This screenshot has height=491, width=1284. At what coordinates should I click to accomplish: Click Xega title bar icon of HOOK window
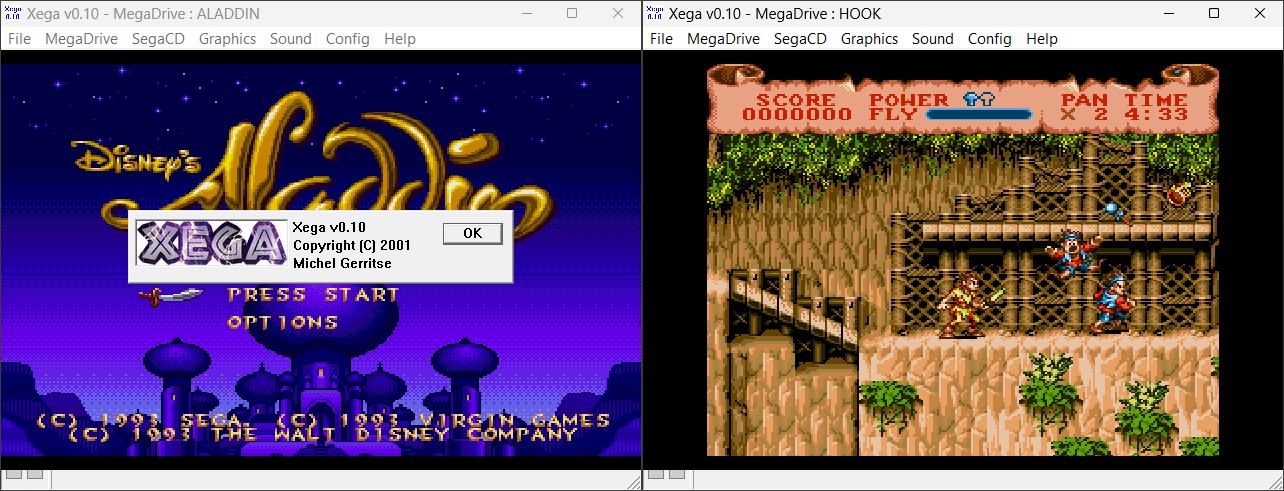coord(655,13)
